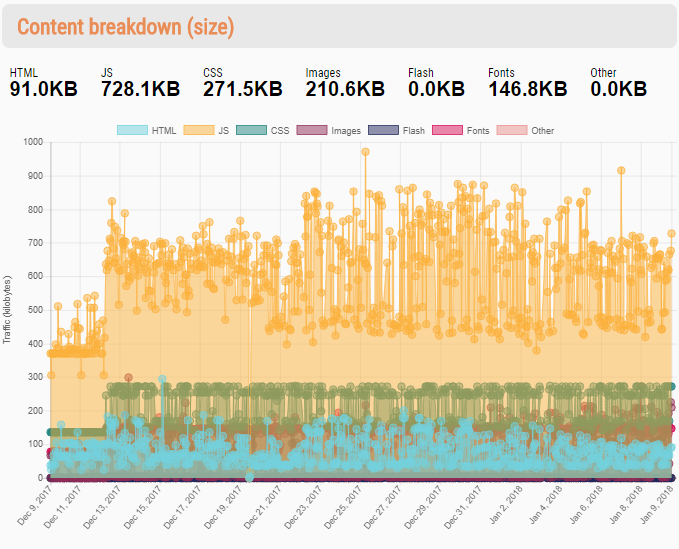Hide the Images series via legend swatch

click(312, 130)
